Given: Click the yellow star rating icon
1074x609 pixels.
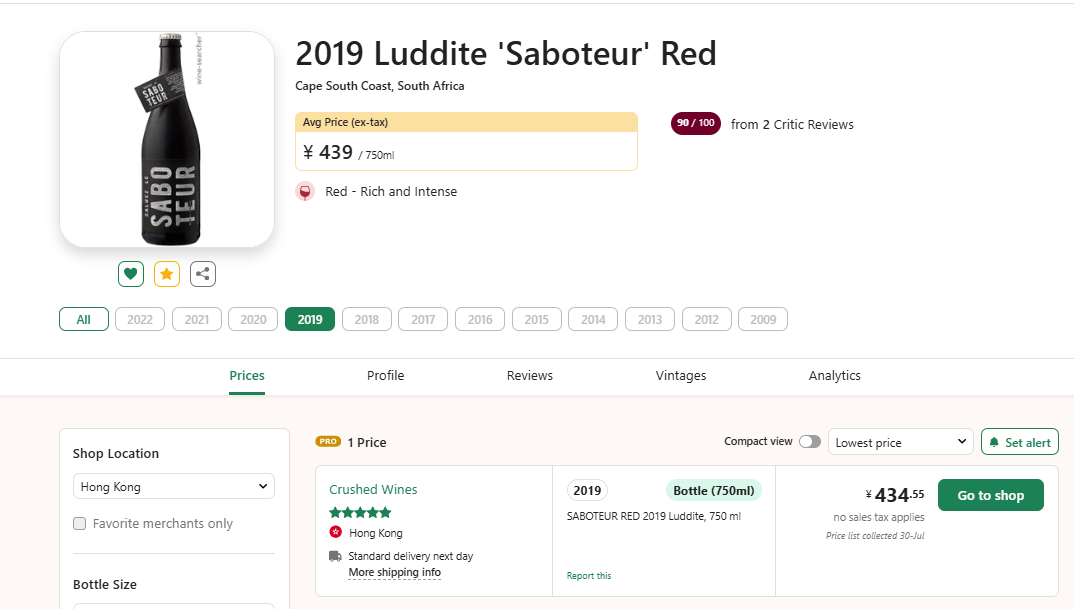Looking at the screenshot, I should pos(167,273).
